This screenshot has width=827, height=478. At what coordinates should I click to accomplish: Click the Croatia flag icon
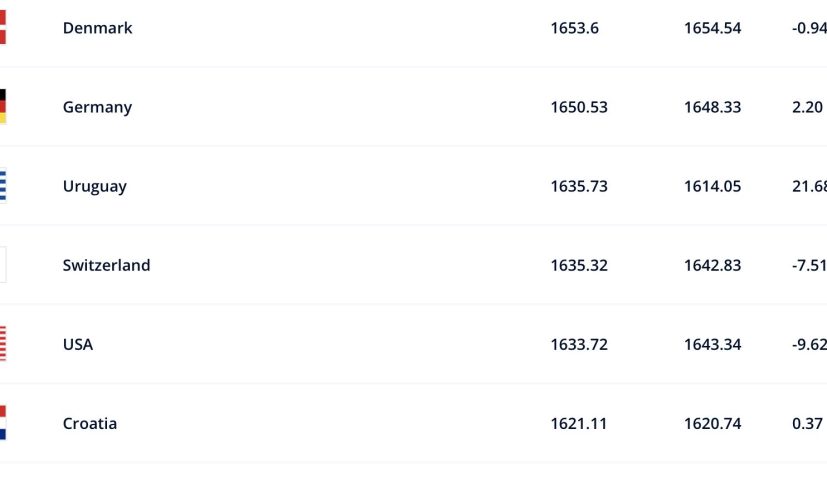(x=3, y=423)
